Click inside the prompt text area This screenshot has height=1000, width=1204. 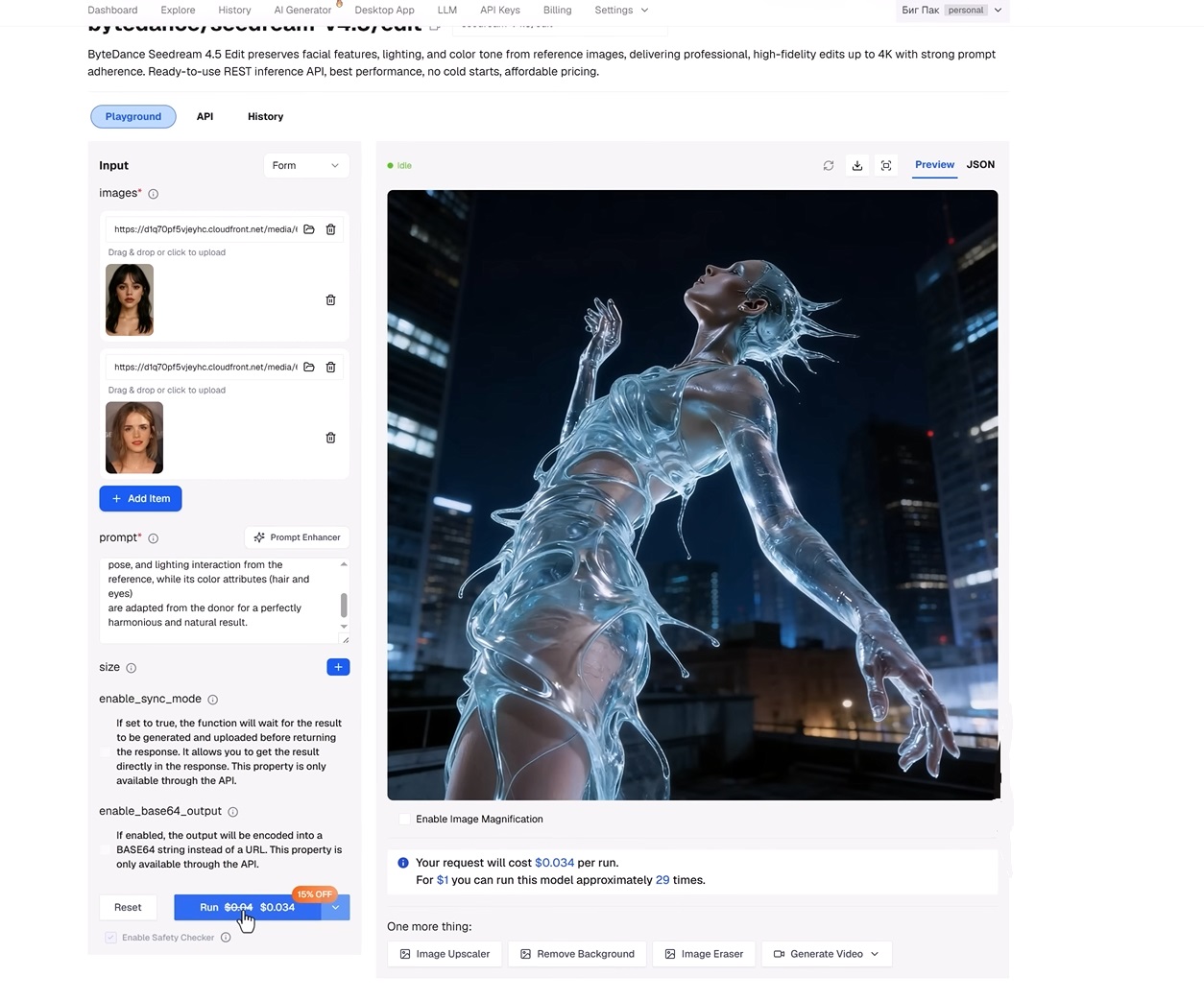point(218,601)
